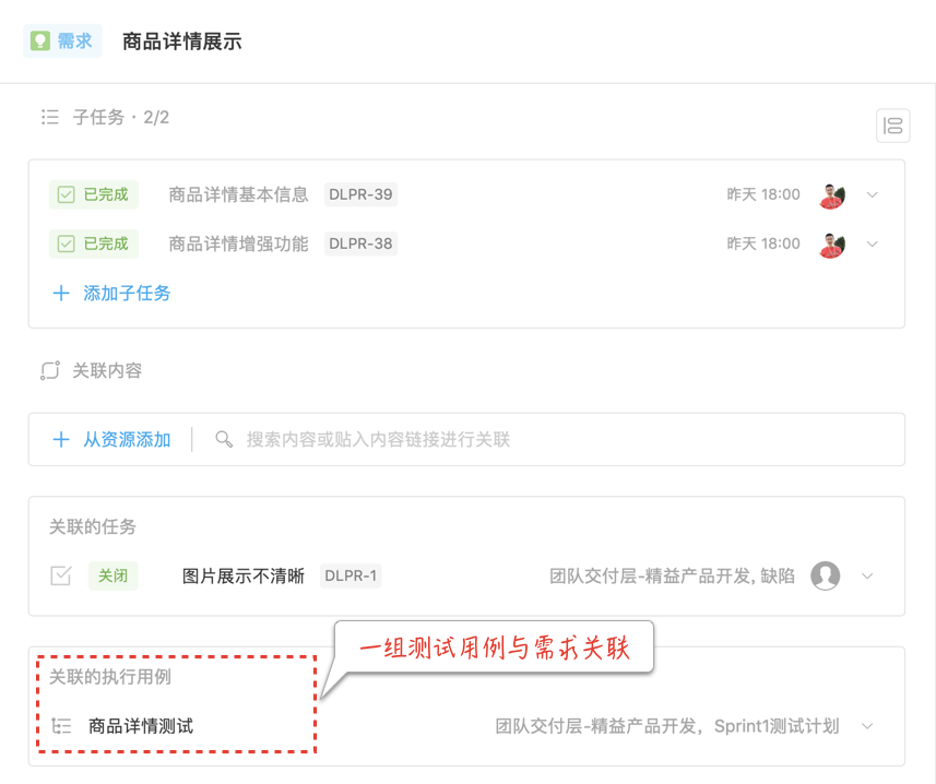
Task: Open test case 商品详情测试
Action: click(141, 726)
